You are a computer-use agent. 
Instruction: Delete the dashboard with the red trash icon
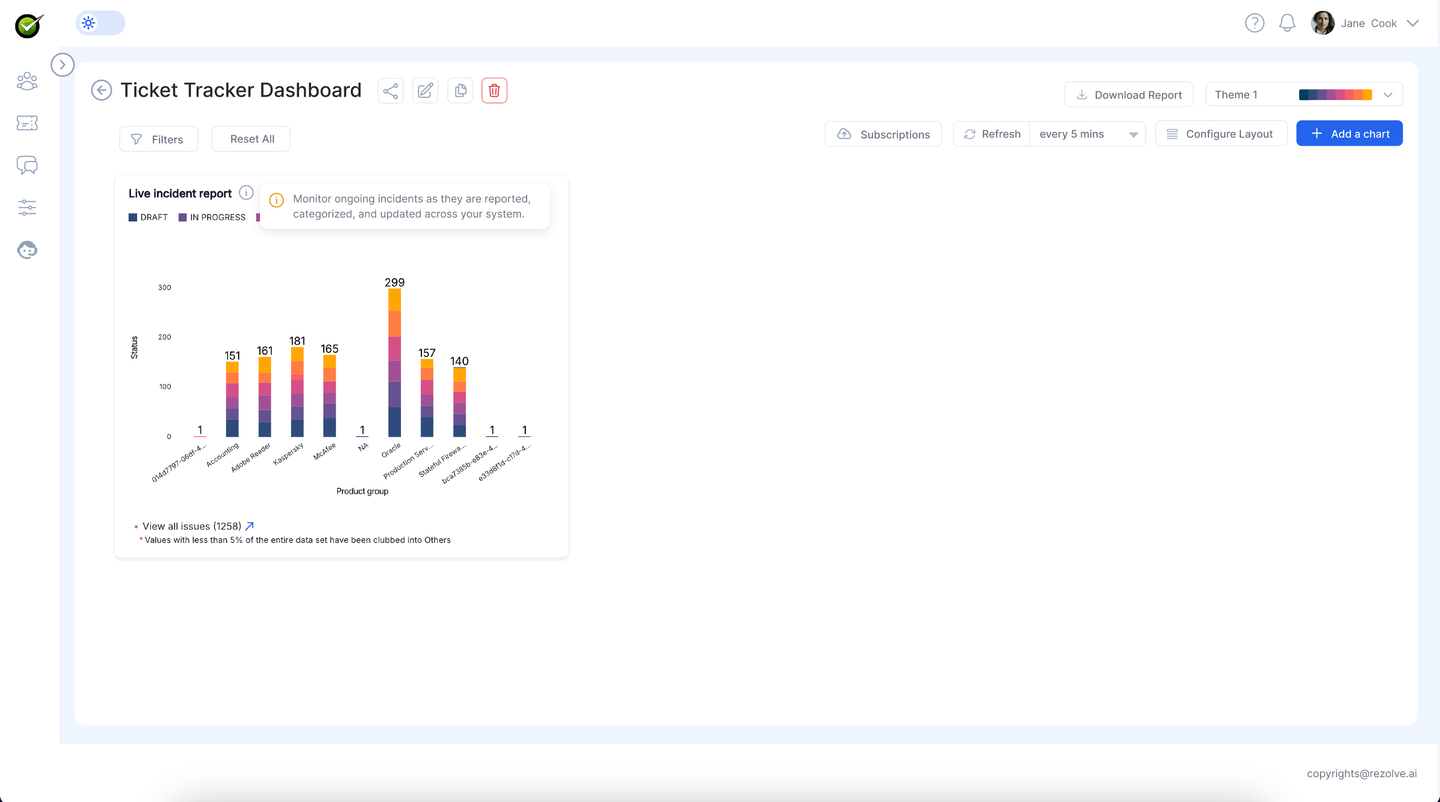pyautogui.click(x=494, y=91)
